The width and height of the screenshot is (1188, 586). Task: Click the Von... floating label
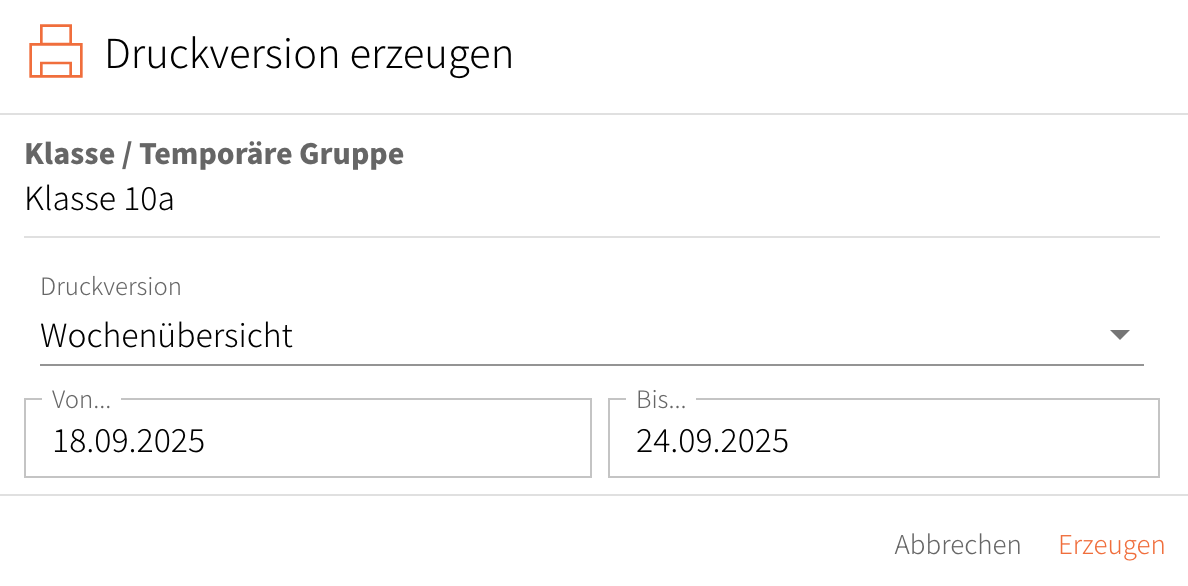pos(81,400)
